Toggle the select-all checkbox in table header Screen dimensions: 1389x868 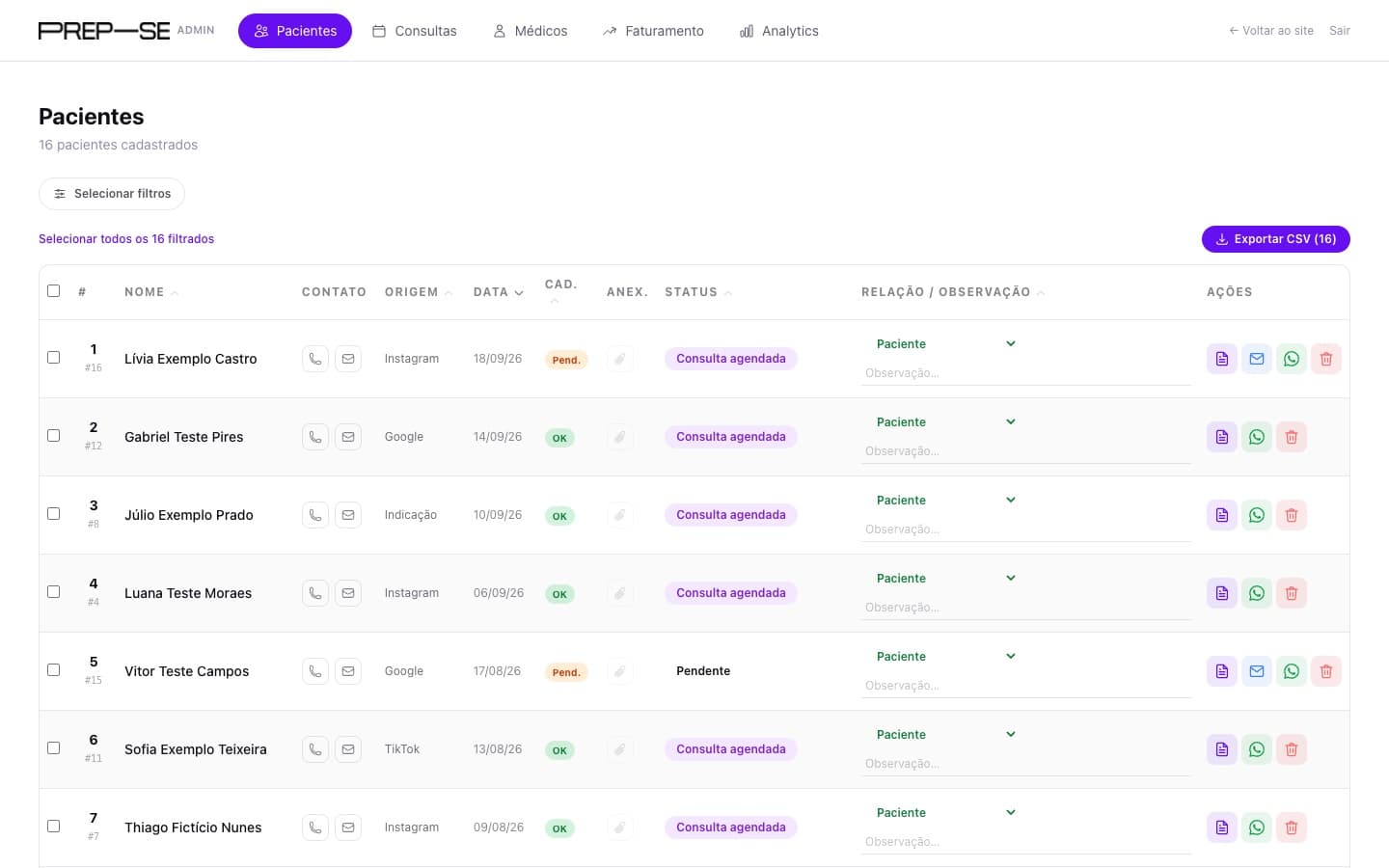(54, 290)
